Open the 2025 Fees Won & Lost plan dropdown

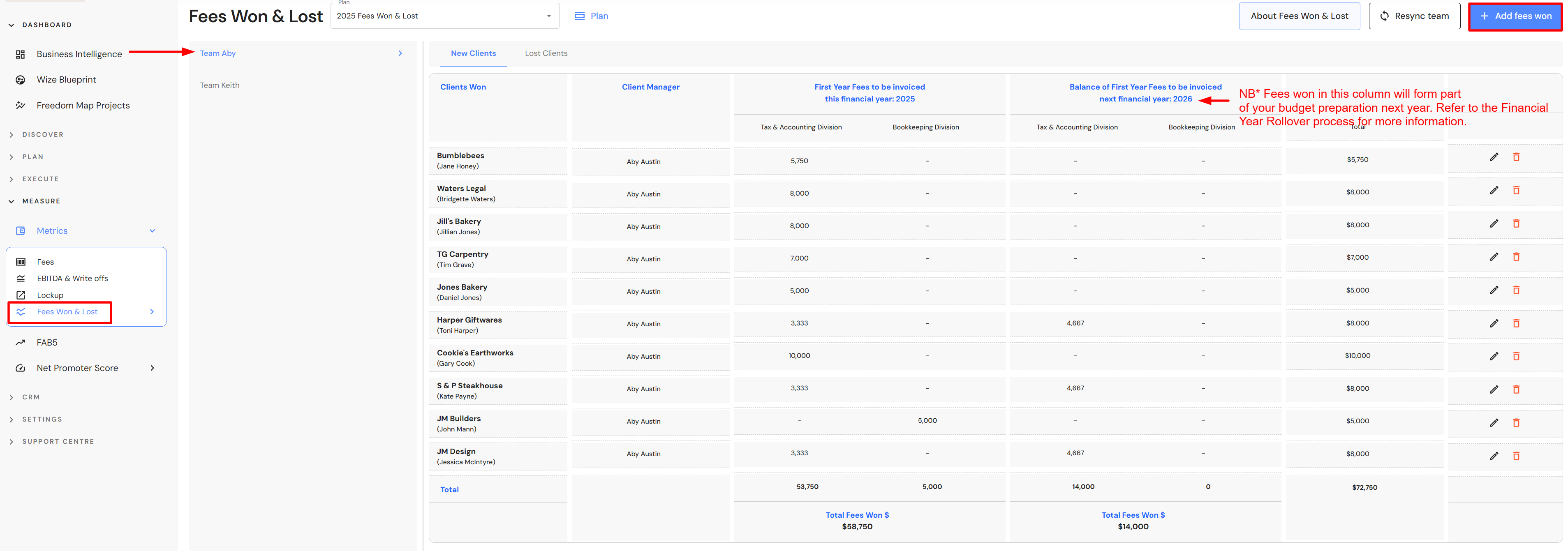click(x=444, y=16)
